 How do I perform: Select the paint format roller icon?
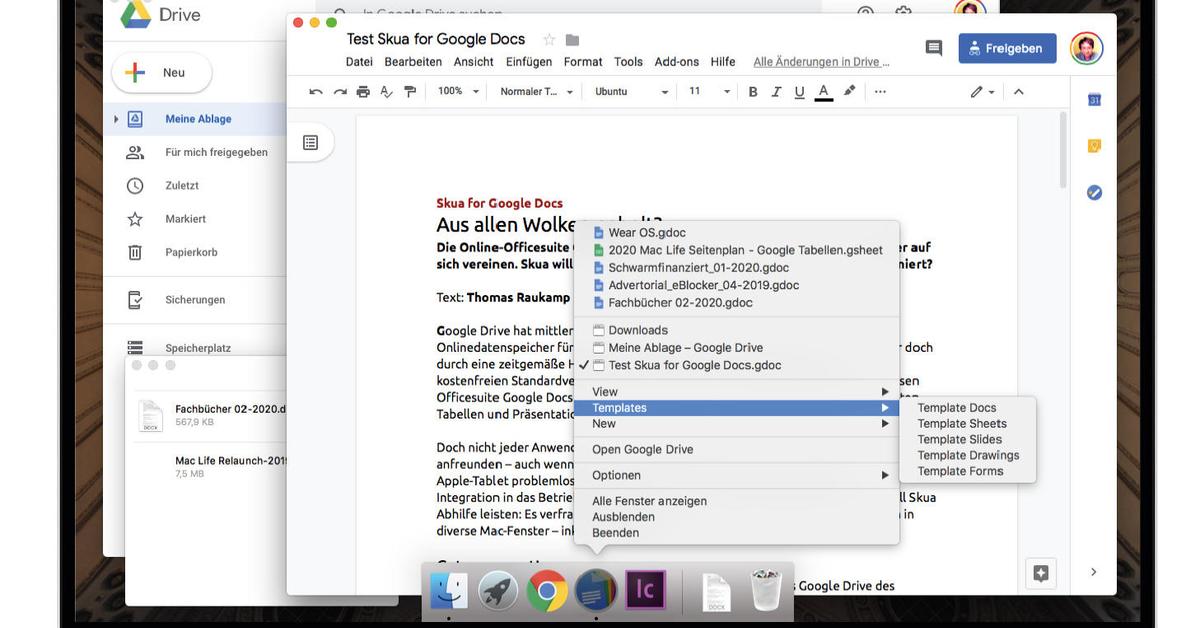[410, 91]
